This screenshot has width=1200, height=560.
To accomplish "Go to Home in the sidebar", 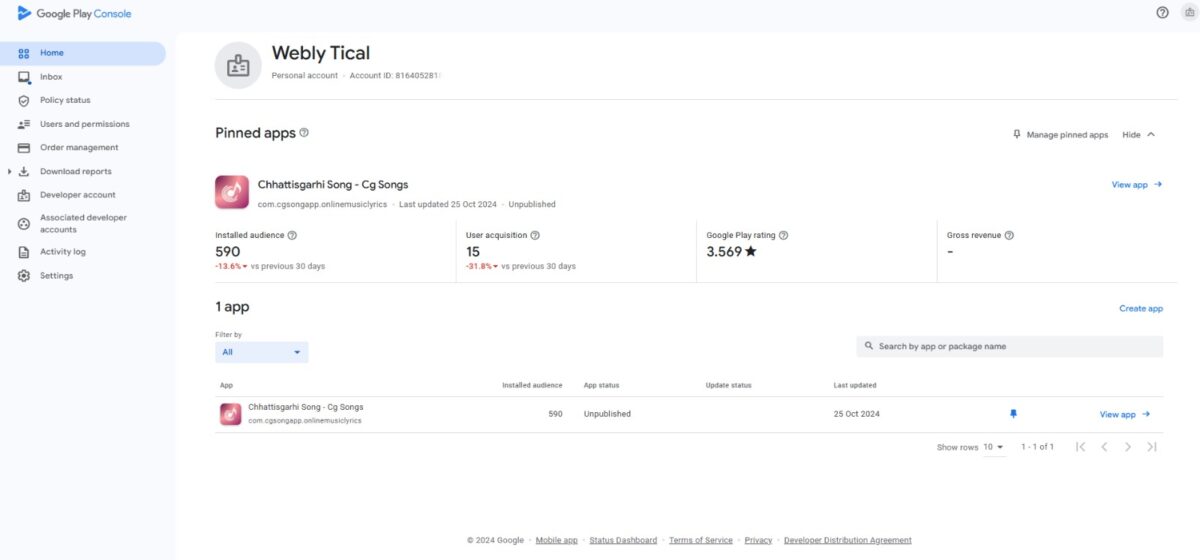I will [83, 53].
